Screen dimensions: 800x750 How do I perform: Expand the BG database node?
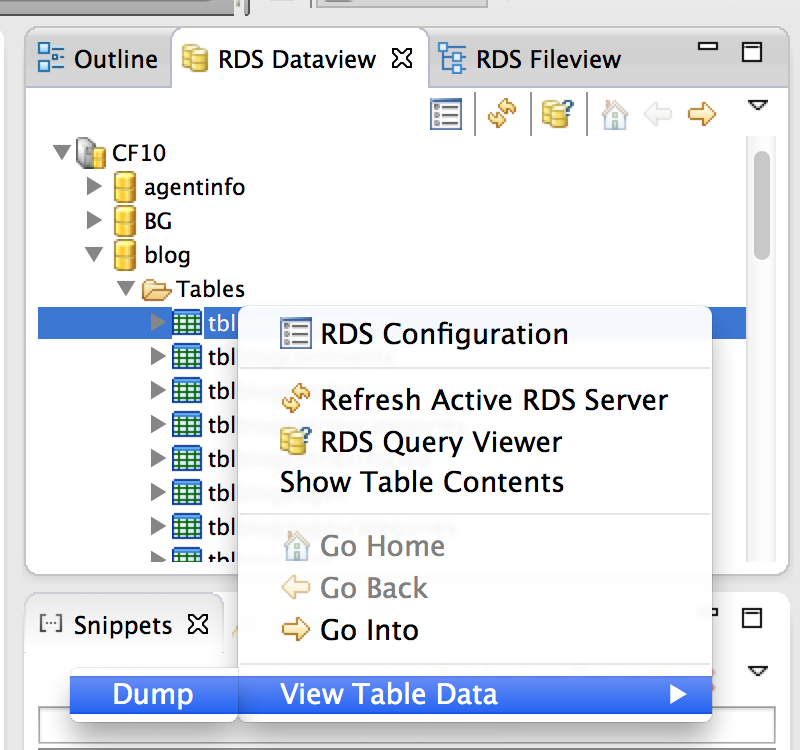click(x=94, y=220)
